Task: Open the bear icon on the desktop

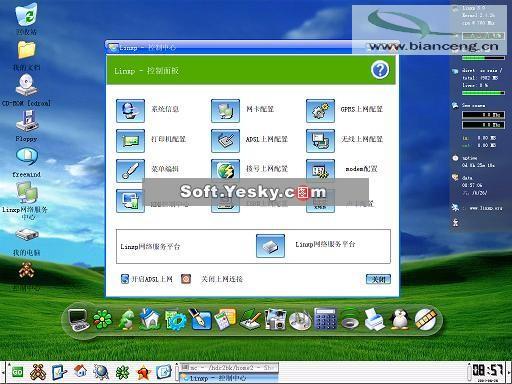Action: click(x=27, y=270)
